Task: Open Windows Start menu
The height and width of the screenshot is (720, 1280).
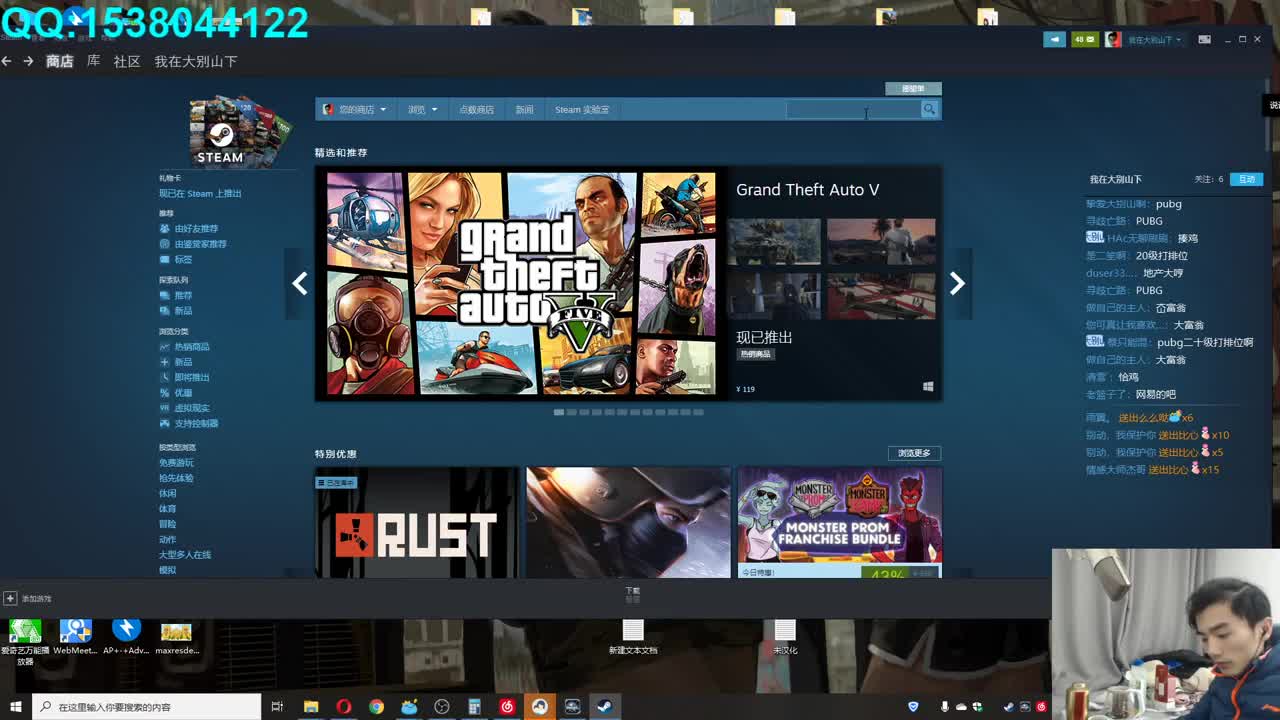Action: (16, 707)
